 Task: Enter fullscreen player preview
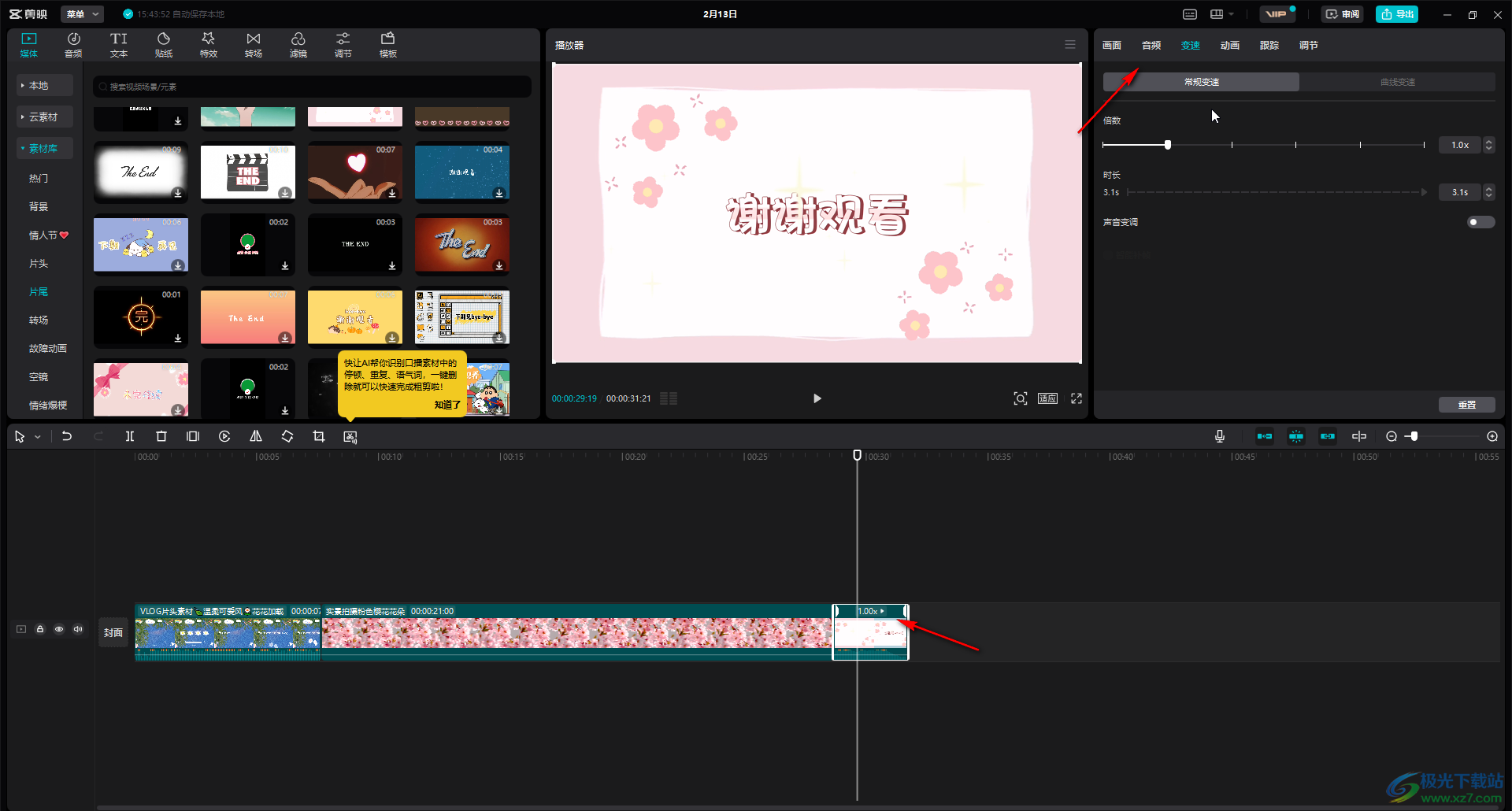pyautogui.click(x=1077, y=398)
